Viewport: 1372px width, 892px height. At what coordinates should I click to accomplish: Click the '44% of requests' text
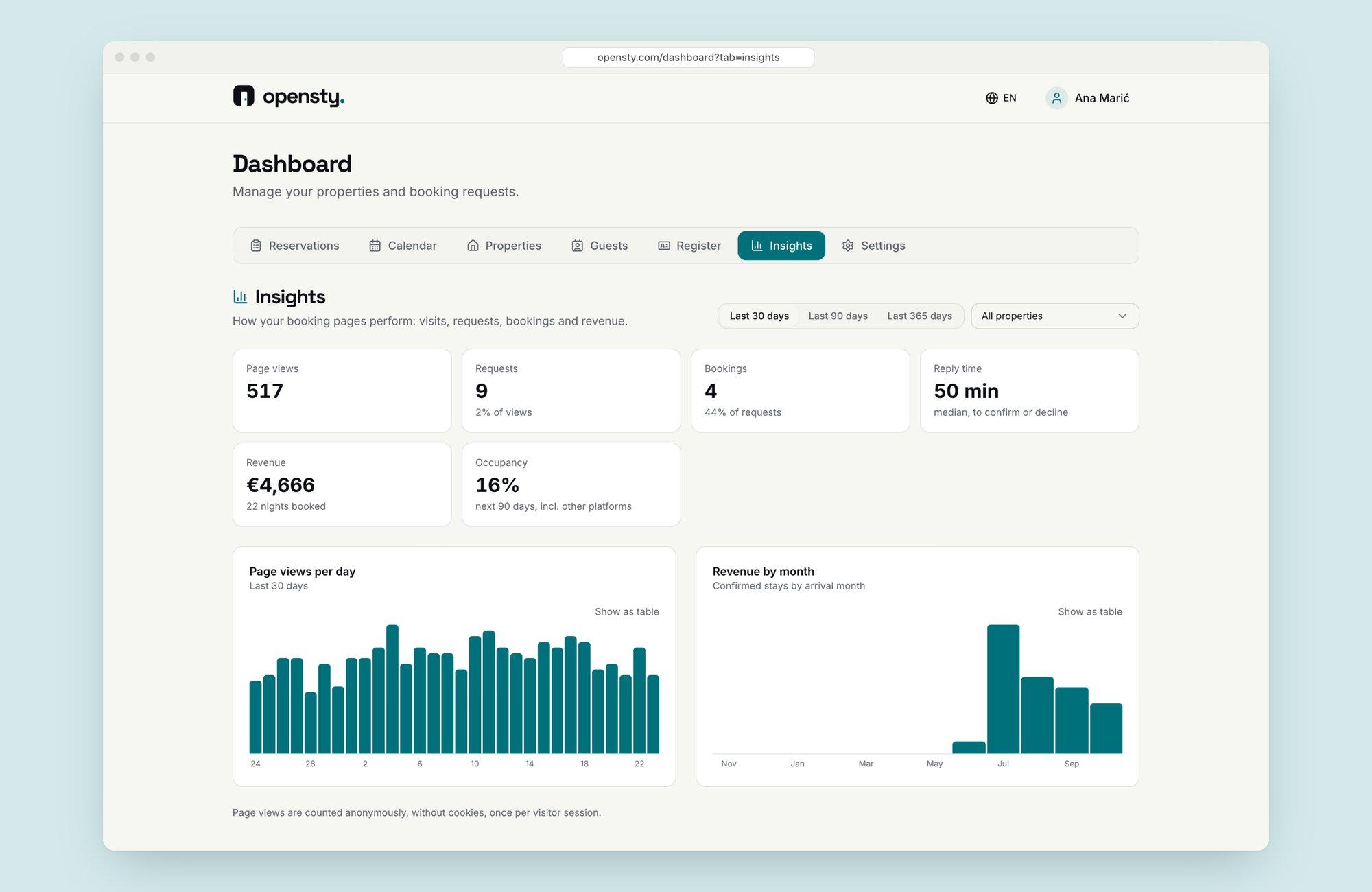point(743,412)
